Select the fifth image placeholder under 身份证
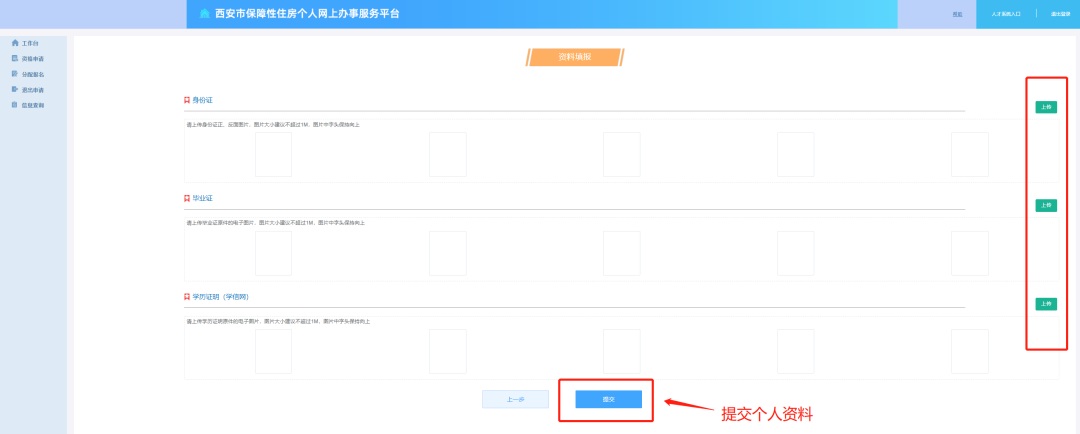The height and width of the screenshot is (434, 1080). (x=970, y=154)
